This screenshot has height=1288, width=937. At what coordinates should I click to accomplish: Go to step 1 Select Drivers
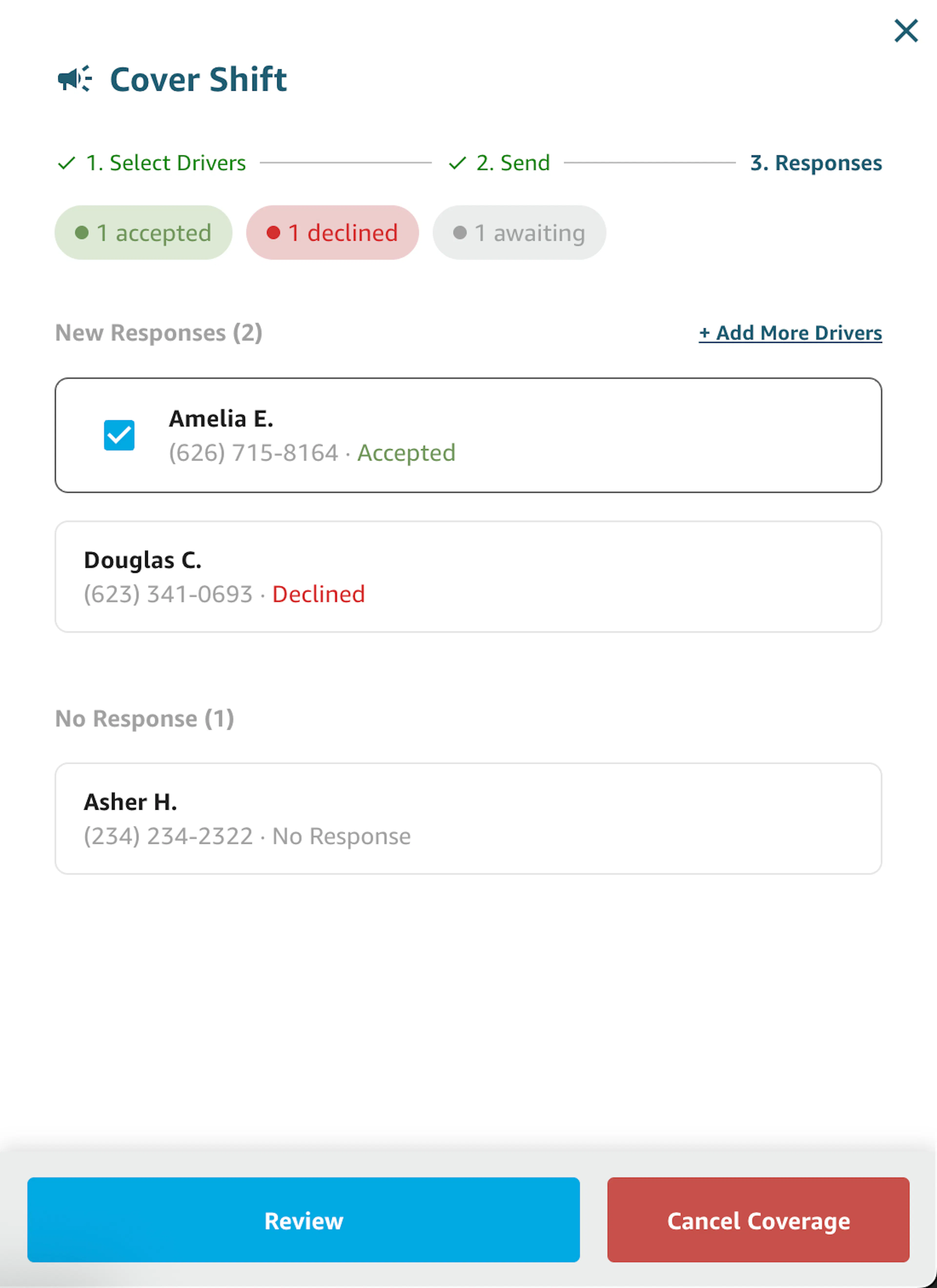pyautogui.click(x=166, y=163)
